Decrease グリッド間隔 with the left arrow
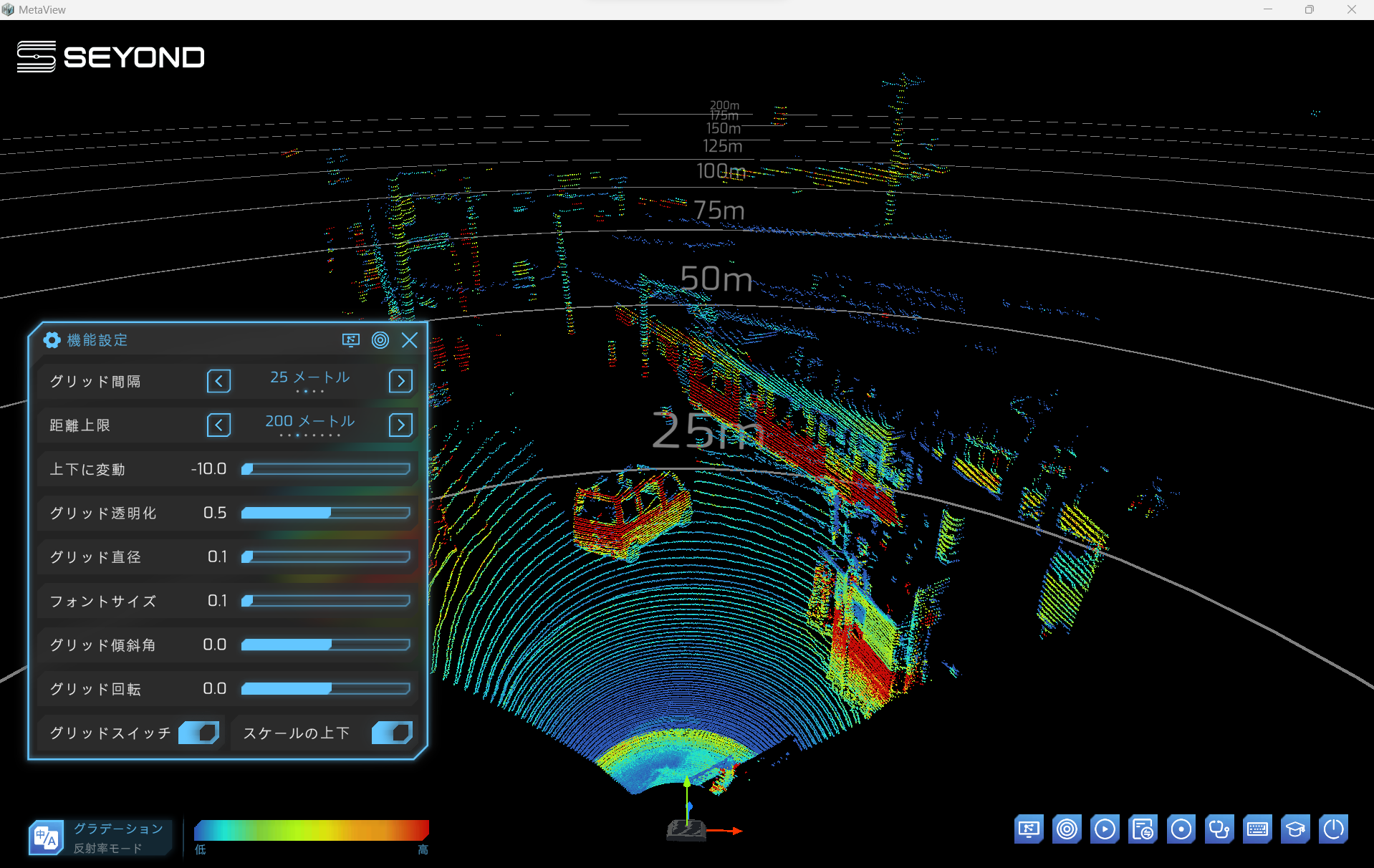The image size is (1374, 868). (218, 381)
